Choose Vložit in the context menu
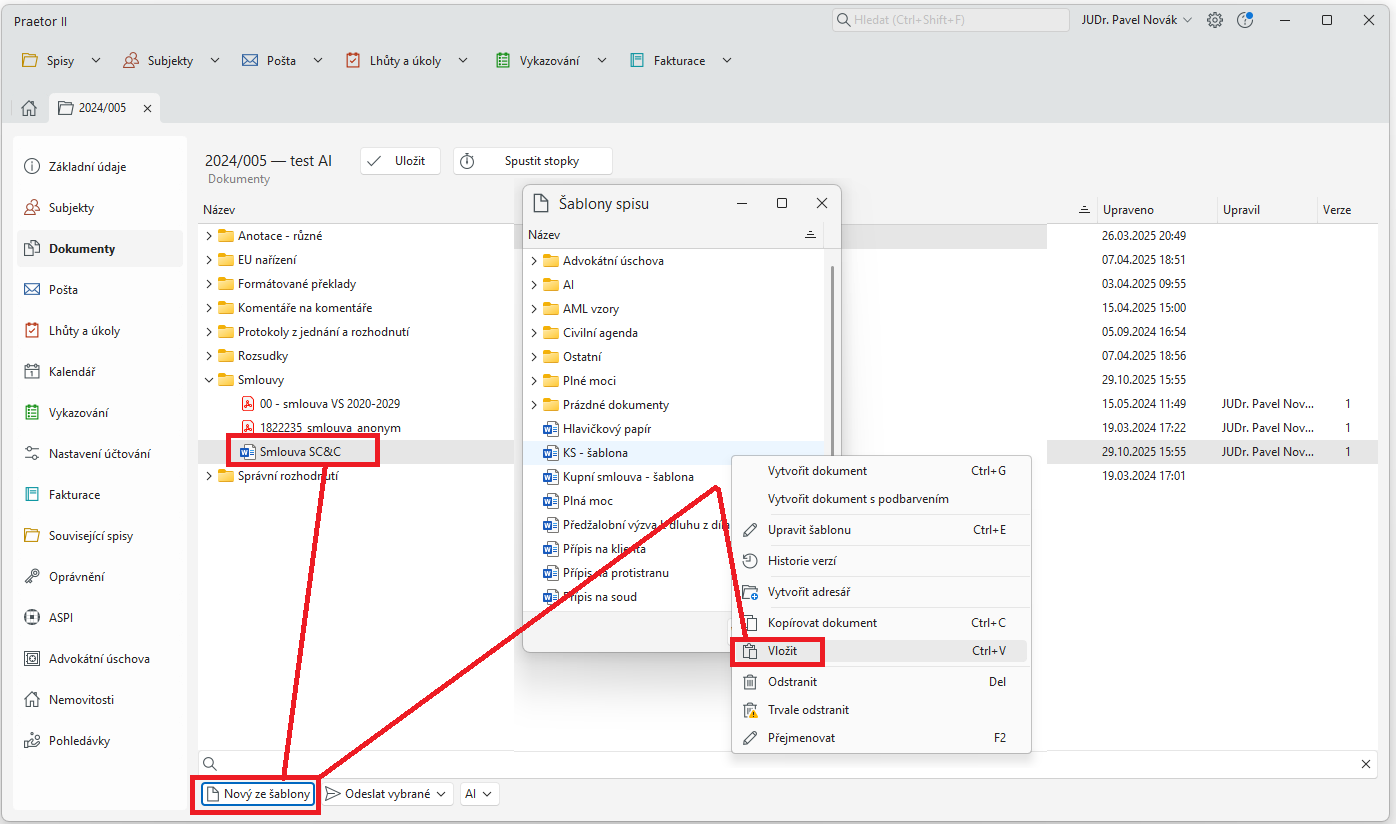The height and width of the screenshot is (824, 1396). 782,651
